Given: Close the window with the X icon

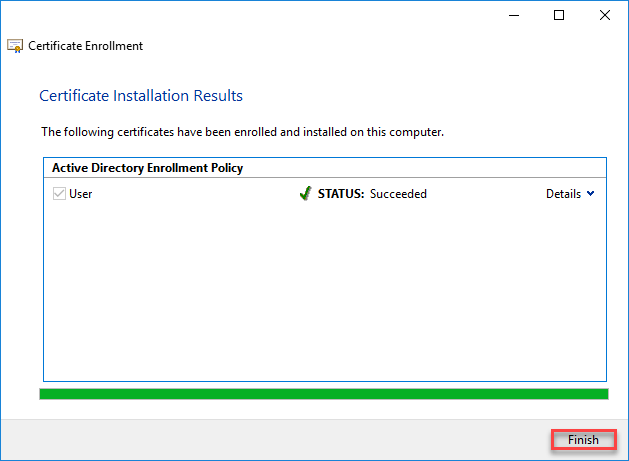Looking at the screenshot, I should tap(605, 15).
